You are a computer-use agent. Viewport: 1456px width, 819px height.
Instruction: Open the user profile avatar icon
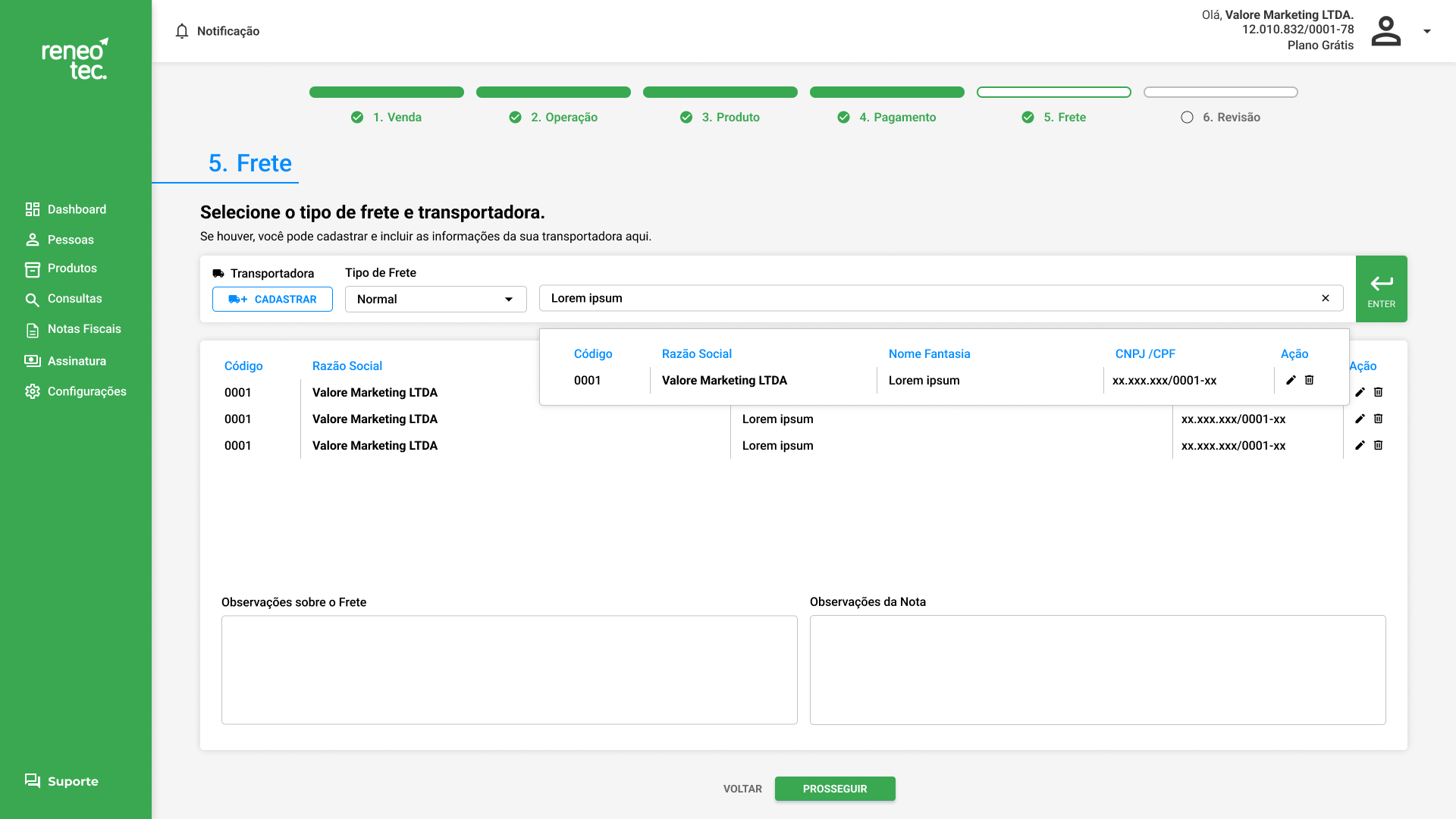[x=1385, y=31]
